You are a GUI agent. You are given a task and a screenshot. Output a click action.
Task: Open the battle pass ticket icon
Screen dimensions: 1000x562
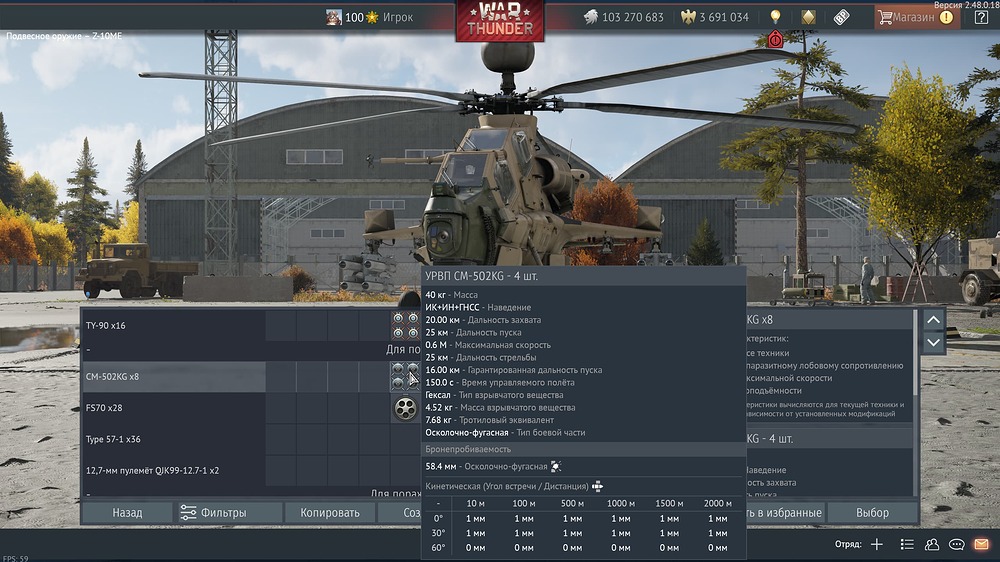tap(841, 17)
